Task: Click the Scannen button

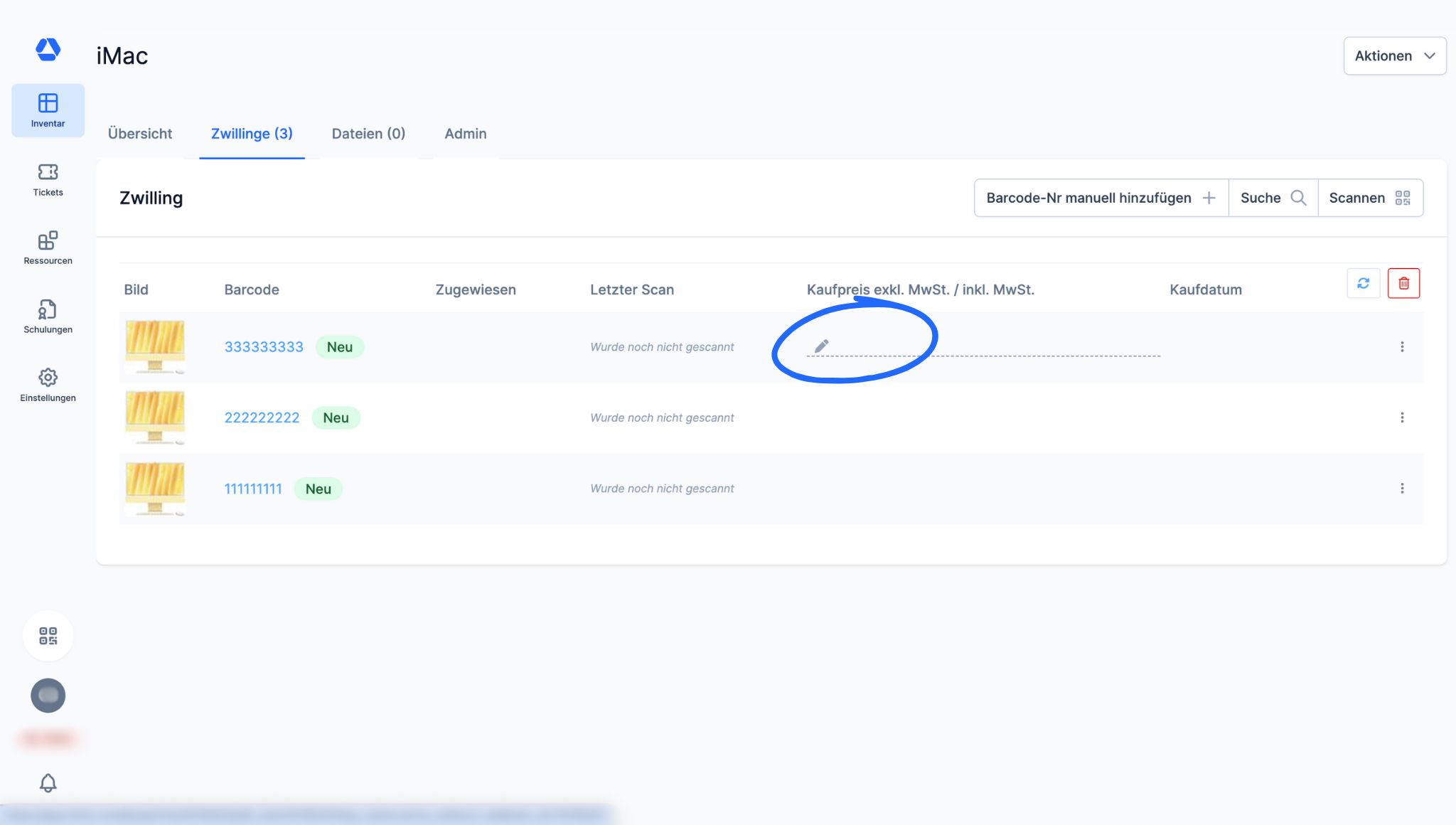Action: tap(1369, 198)
